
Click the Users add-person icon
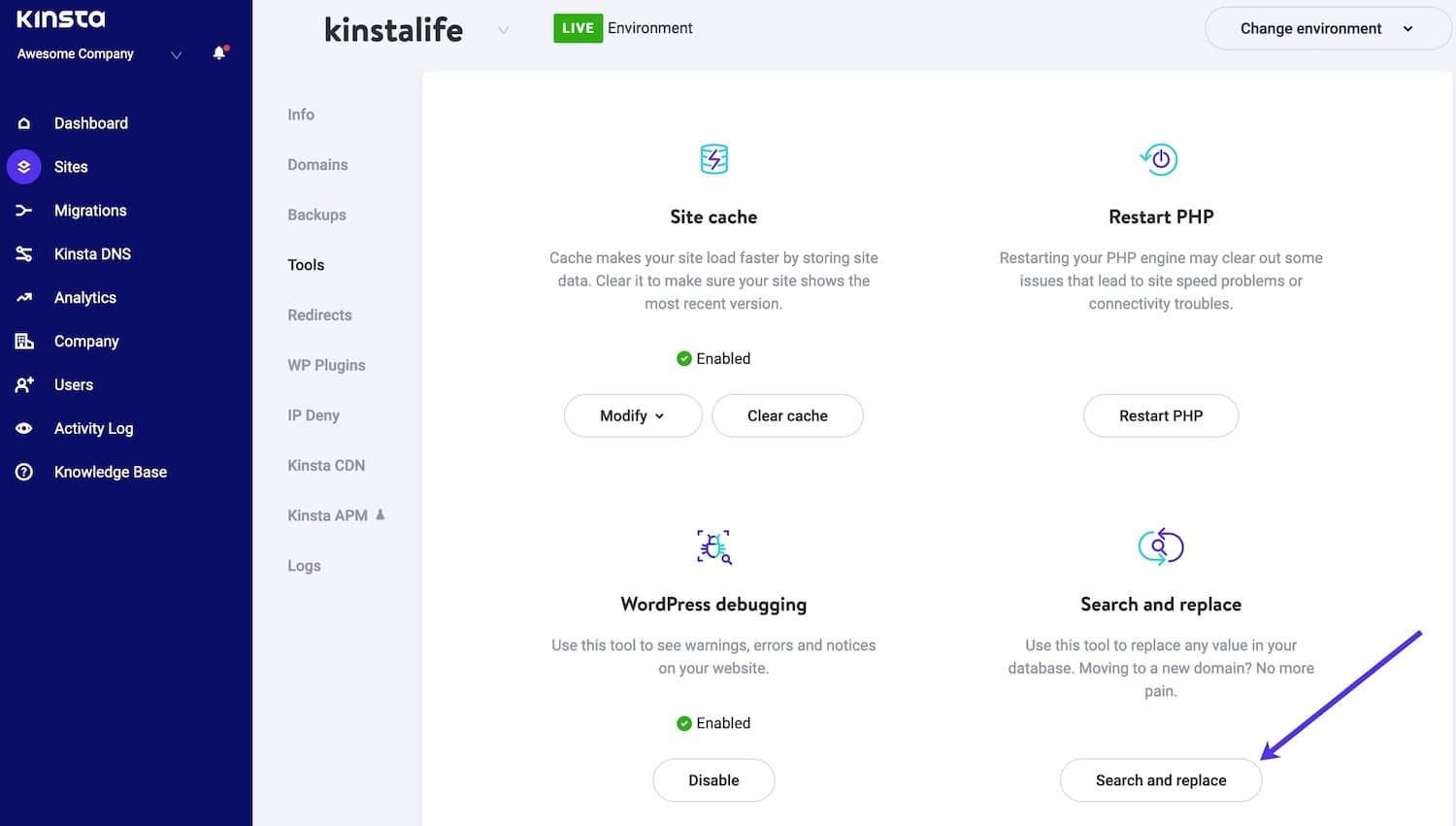[x=24, y=385]
